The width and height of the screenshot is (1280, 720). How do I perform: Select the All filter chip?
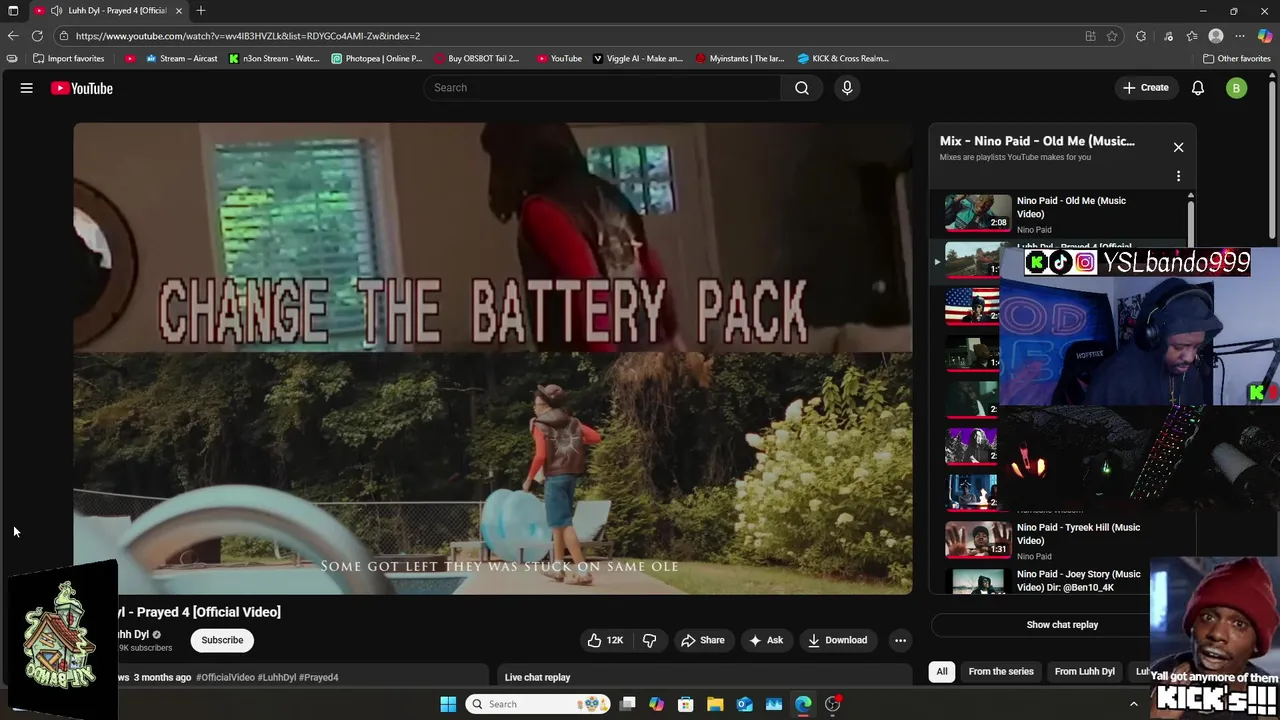coord(941,671)
